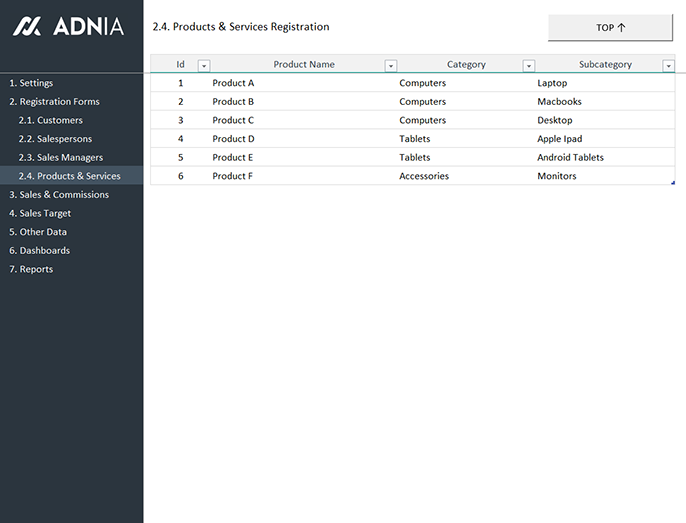The width and height of the screenshot is (686, 523).
Task: Open the Sales Target section
Action: [40, 213]
